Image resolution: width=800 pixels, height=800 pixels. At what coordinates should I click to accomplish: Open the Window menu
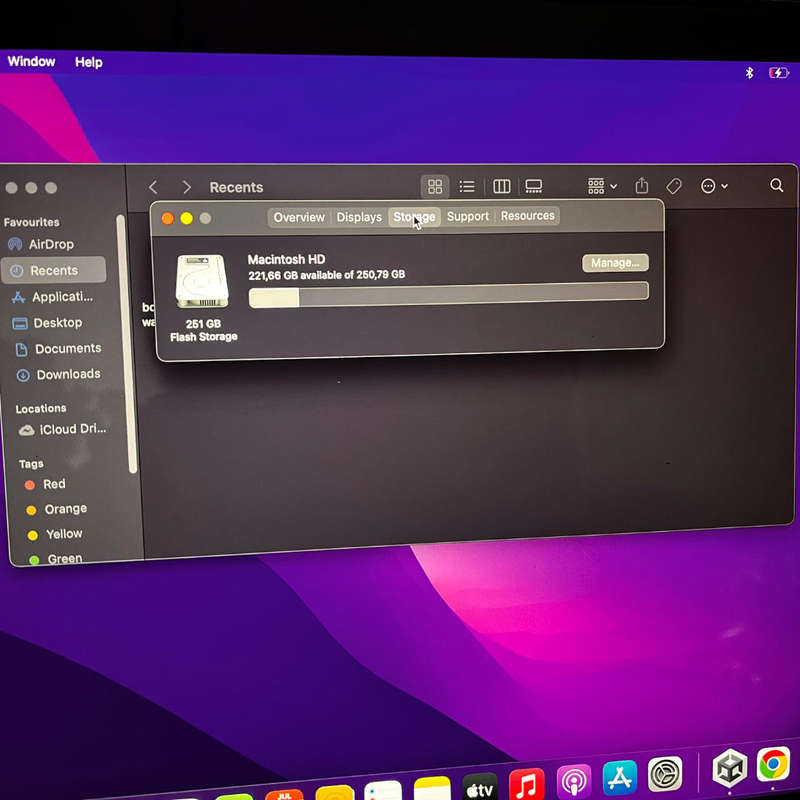[32, 61]
